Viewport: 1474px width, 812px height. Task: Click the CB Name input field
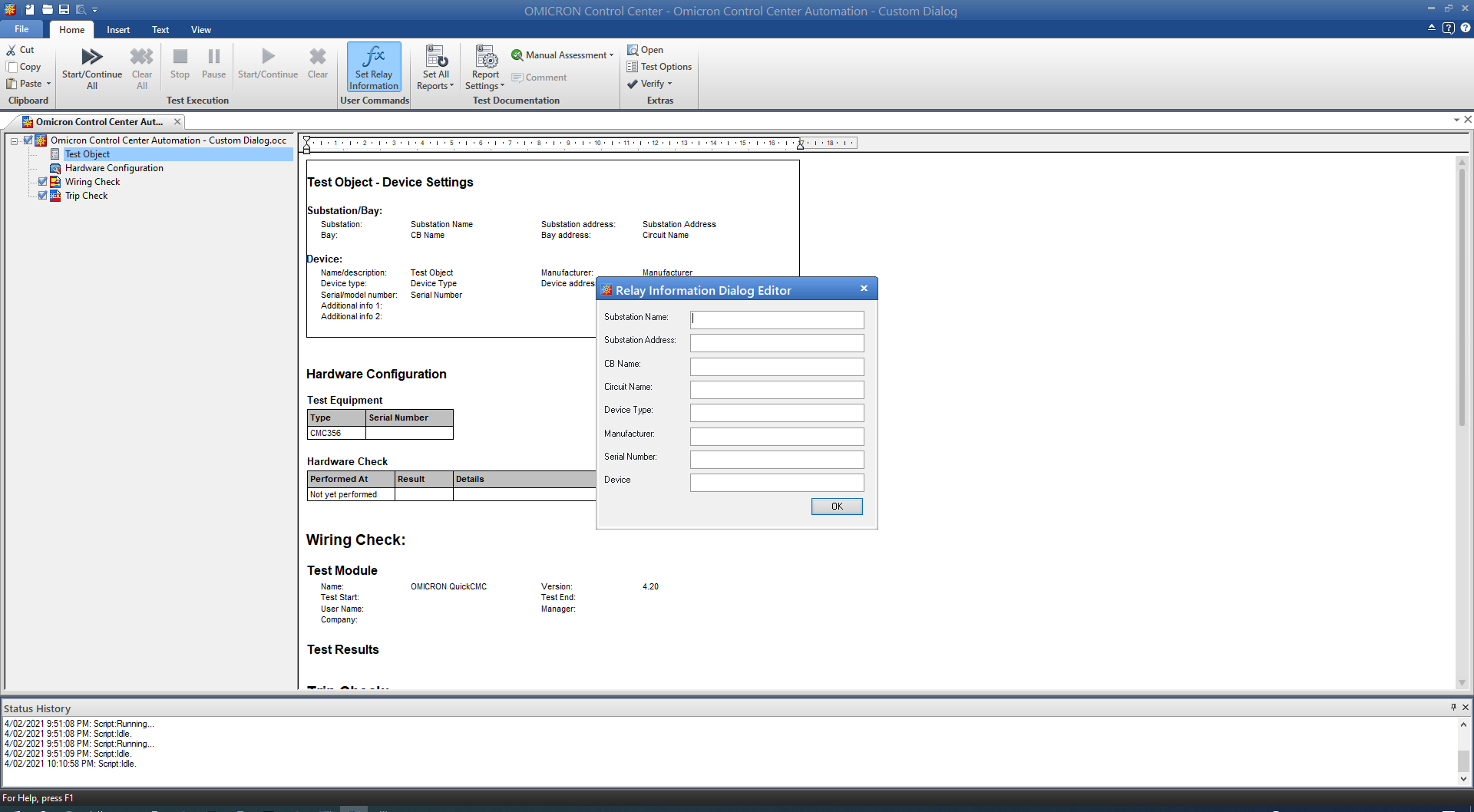pyautogui.click(x=777, y=366)
